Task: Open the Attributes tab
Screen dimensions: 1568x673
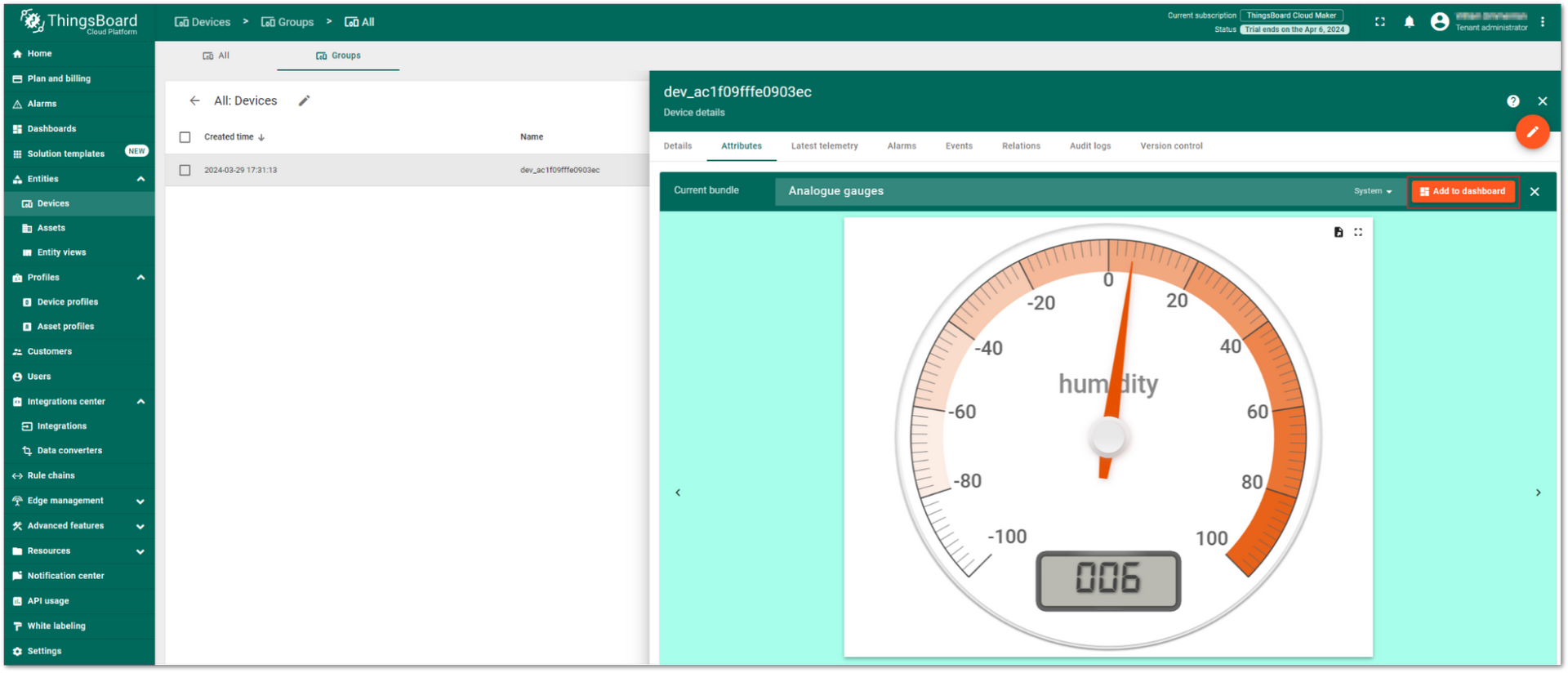Action: click(742, 146)
